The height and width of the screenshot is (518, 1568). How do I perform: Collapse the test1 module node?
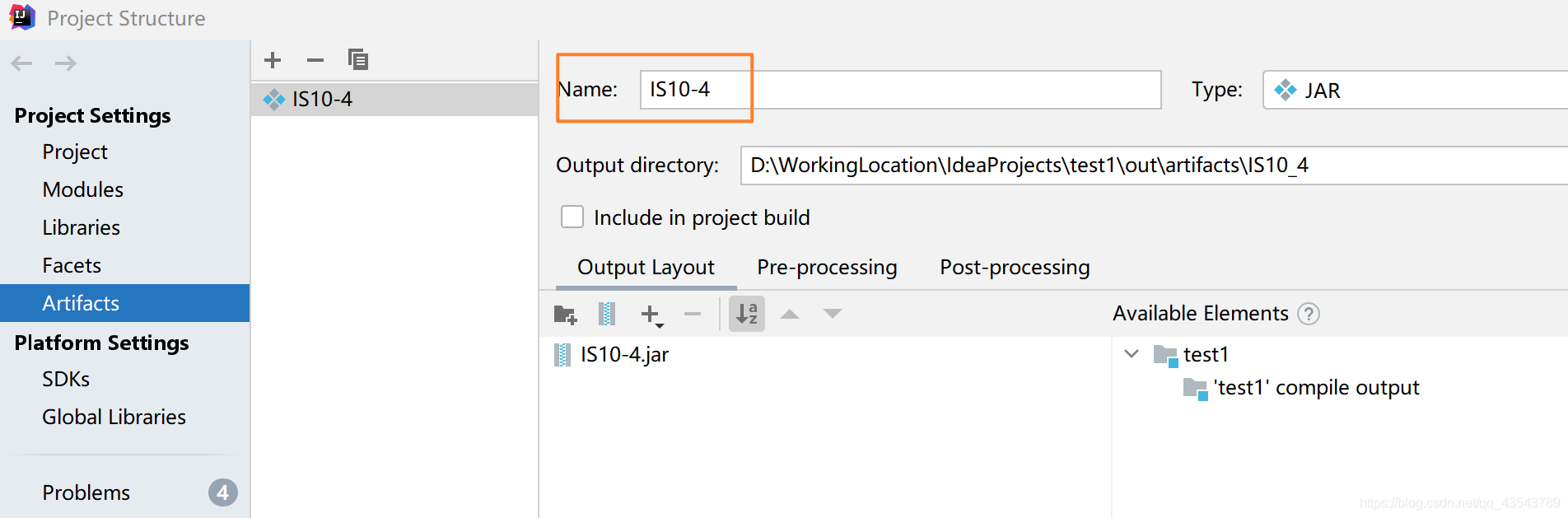click(1132, 354)
